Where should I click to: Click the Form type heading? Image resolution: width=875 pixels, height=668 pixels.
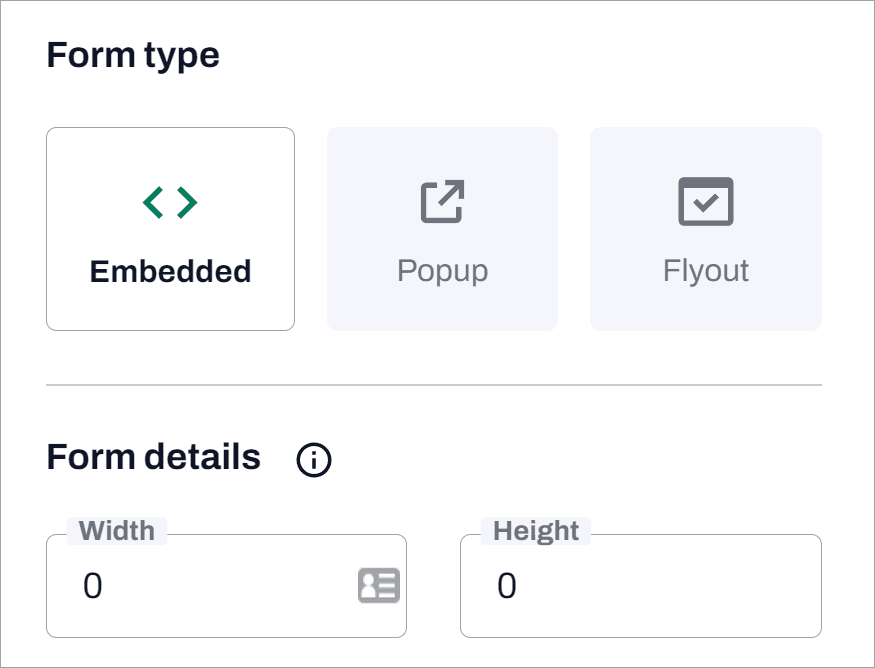(x=133, y=55)
